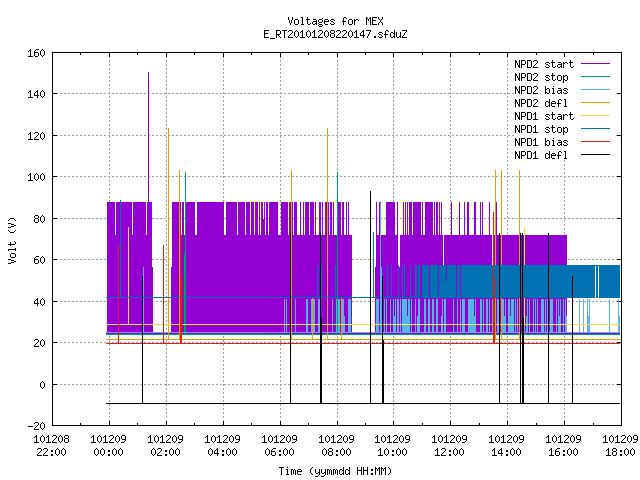Screen dimensions: 640x480
Task: Select the NPD1 defl legend label
Action: [x=541, y=155]
